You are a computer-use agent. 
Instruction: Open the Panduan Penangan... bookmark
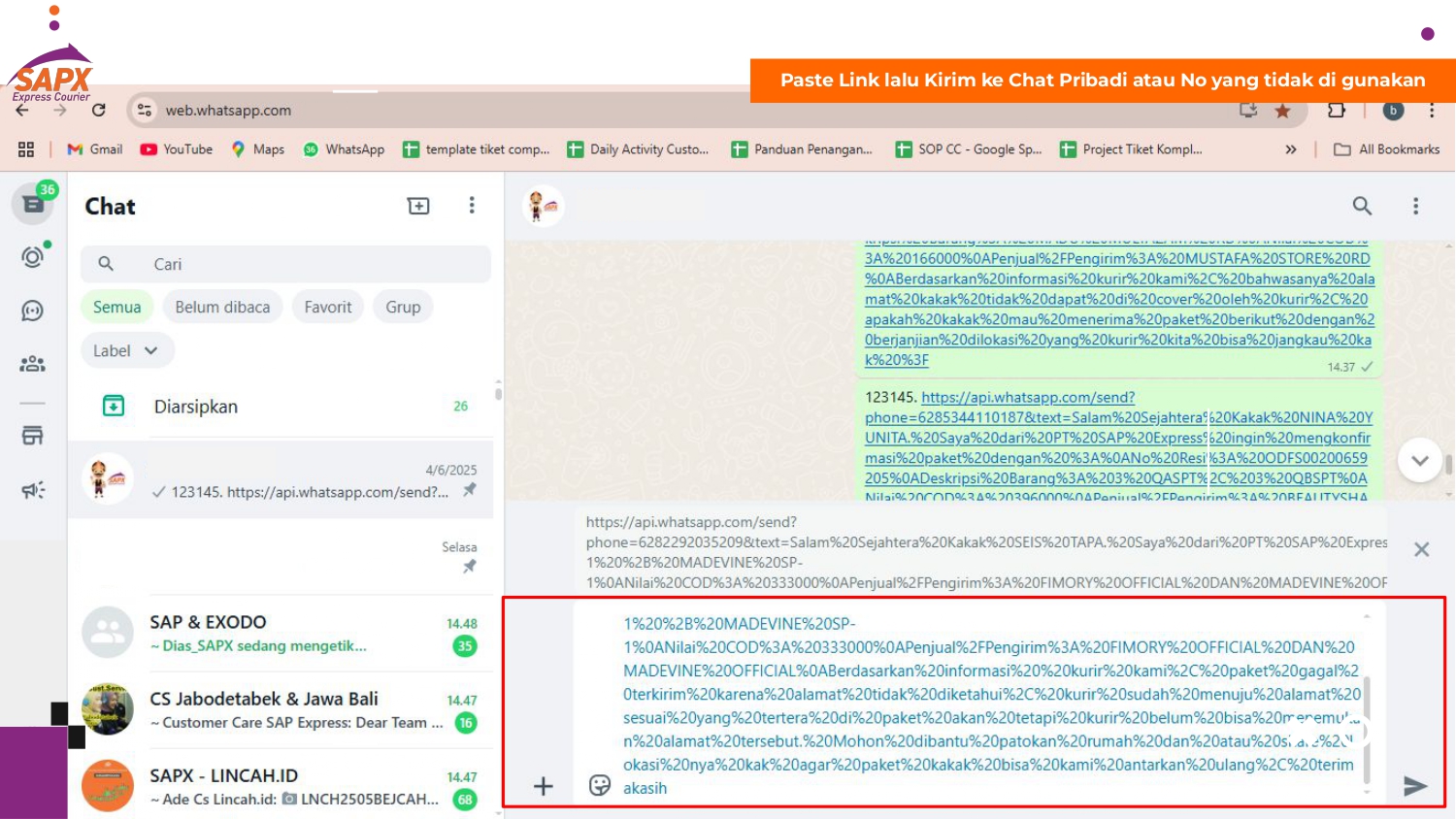click(x=803, y=149)
